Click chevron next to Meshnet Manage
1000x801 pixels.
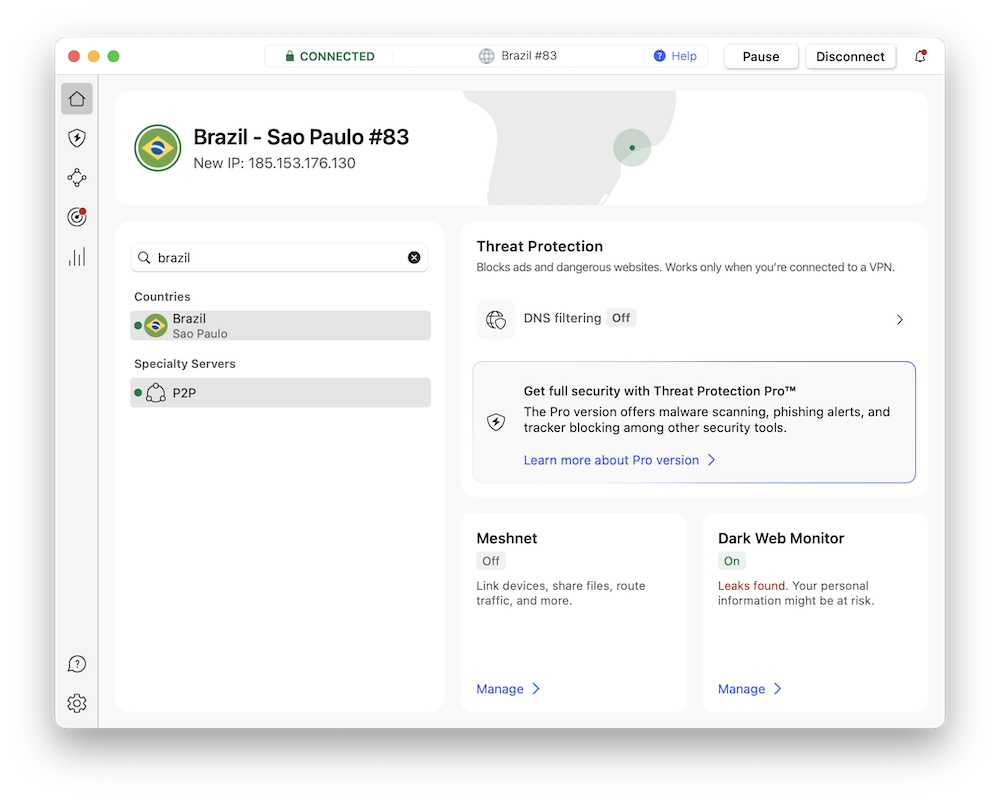coord(536,689)
